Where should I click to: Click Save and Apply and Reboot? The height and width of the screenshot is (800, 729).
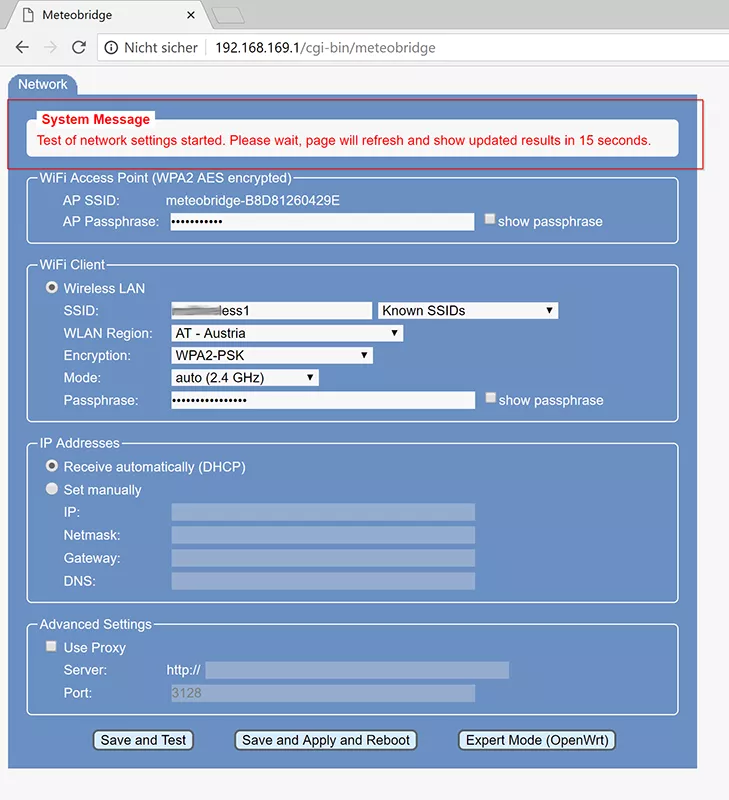click(325, 740)
